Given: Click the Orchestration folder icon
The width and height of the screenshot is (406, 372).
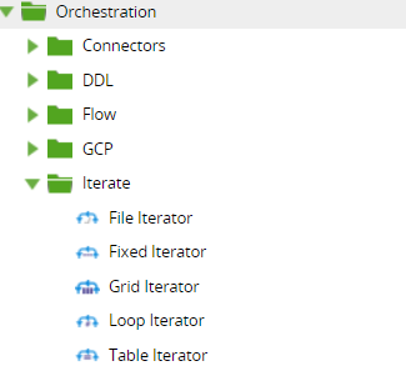Looking at the screenshot, I should [x=34, y=11].
